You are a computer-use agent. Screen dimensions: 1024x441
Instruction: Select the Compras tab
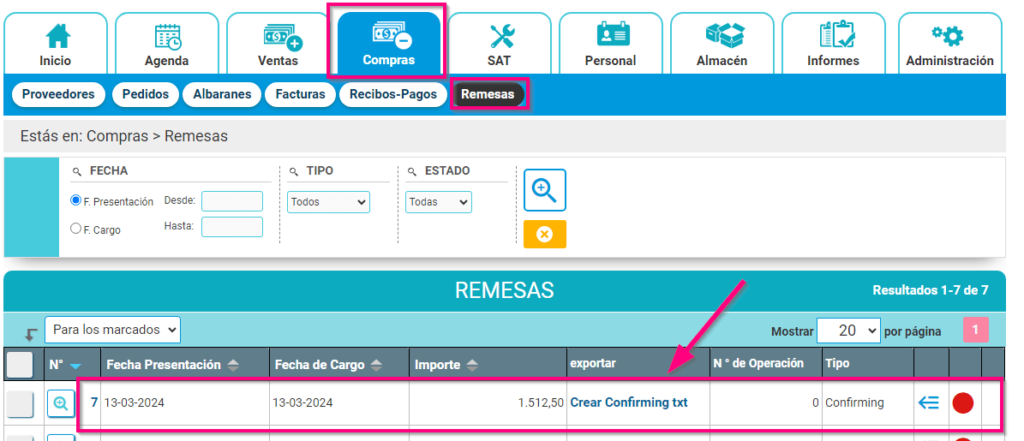(x=389, y=44)
